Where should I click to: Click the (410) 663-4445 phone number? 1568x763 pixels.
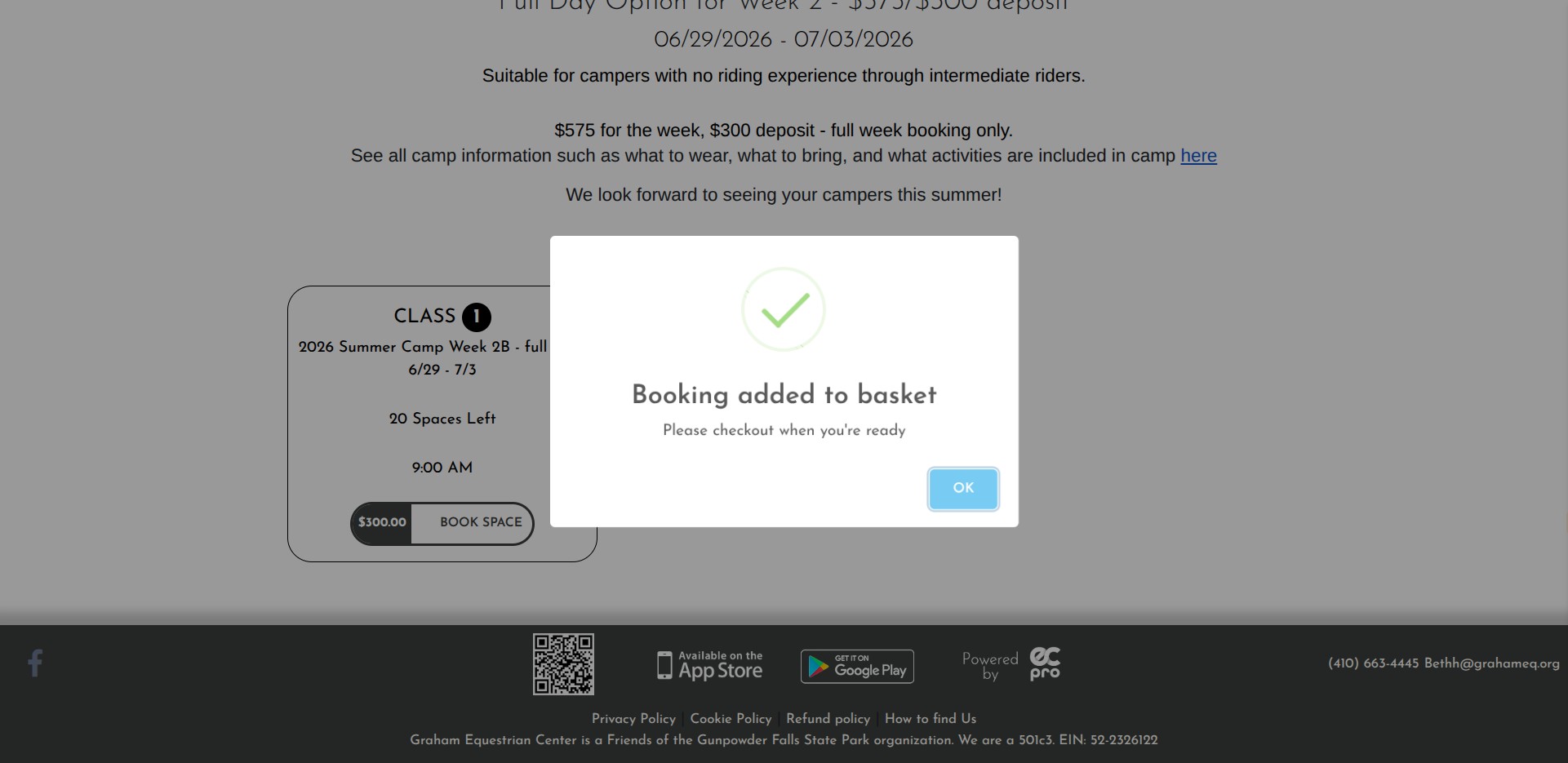[x=1373, y=663]
